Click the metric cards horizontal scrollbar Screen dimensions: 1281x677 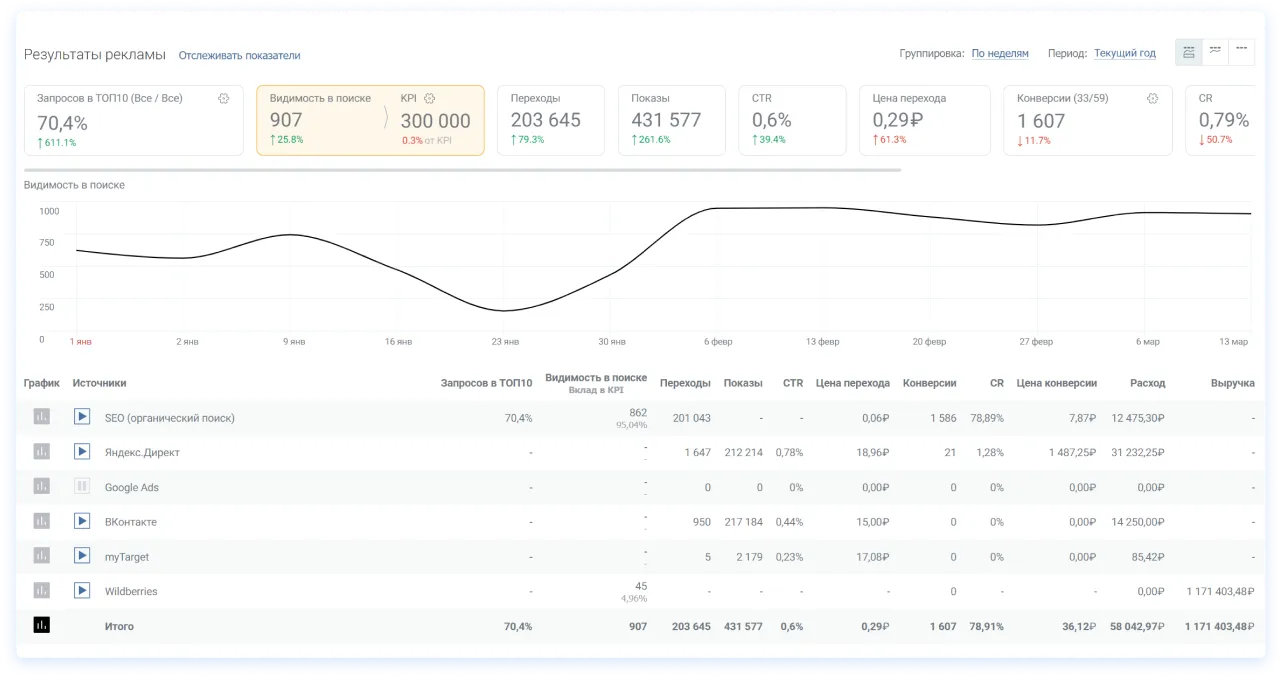pyautogui.click(x=463, y=170)
